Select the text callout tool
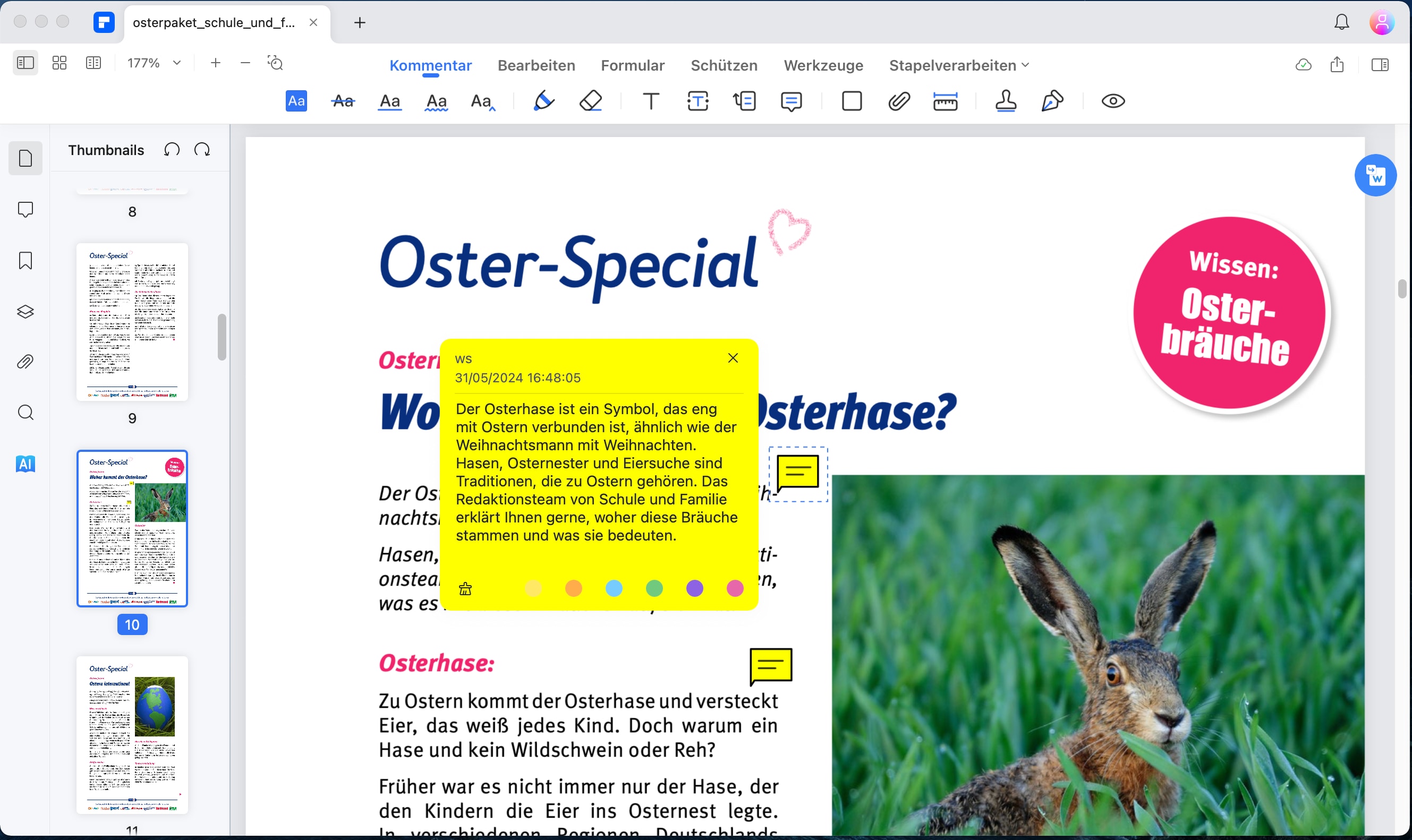1412x840 pixels. point(744,101)
